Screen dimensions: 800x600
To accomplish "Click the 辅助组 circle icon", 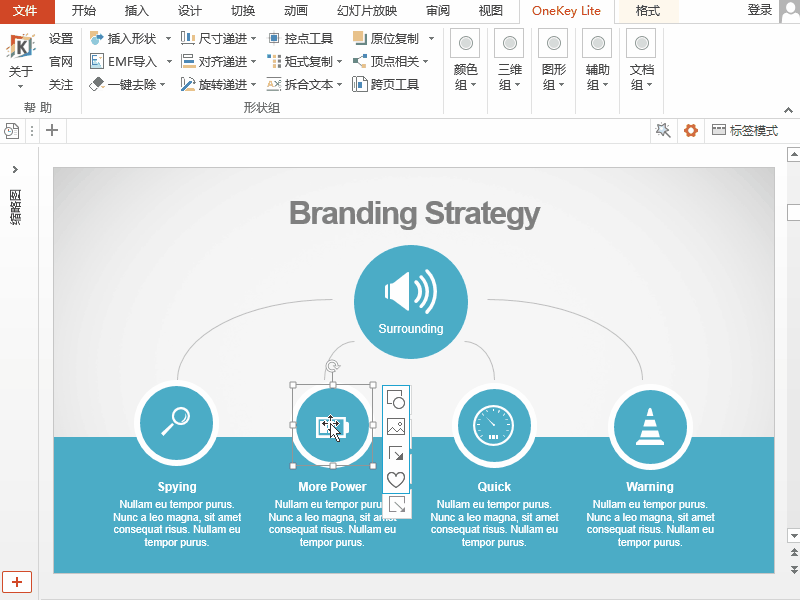I will (597, 43).
